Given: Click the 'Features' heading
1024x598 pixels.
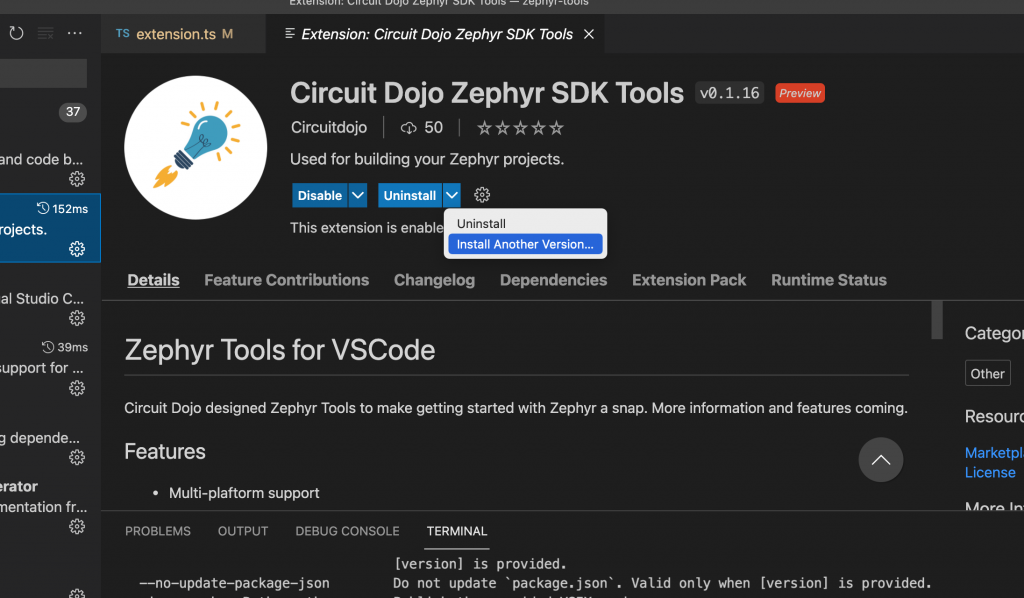Looking at the screenshot, I should click(165, 452).
